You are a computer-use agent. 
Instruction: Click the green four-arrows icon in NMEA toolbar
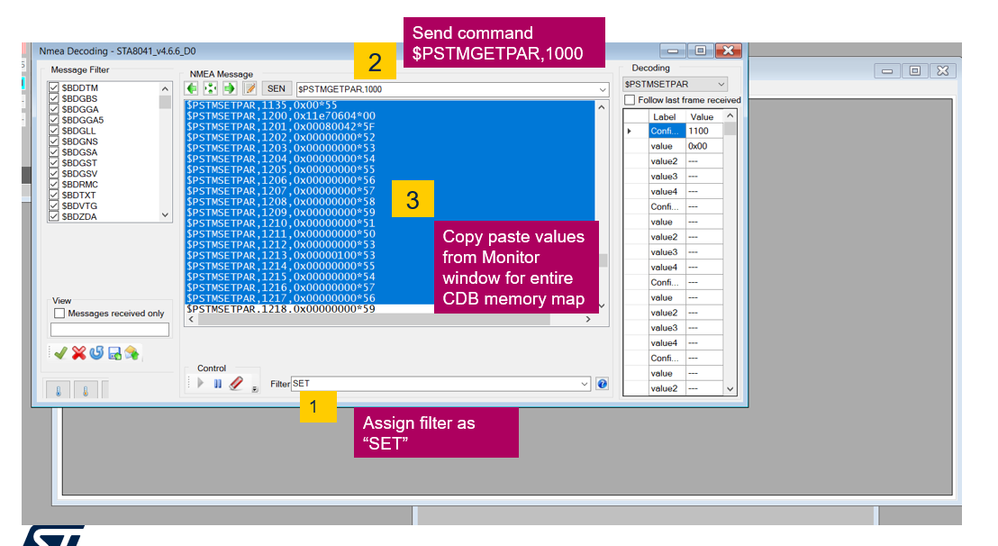211,89
